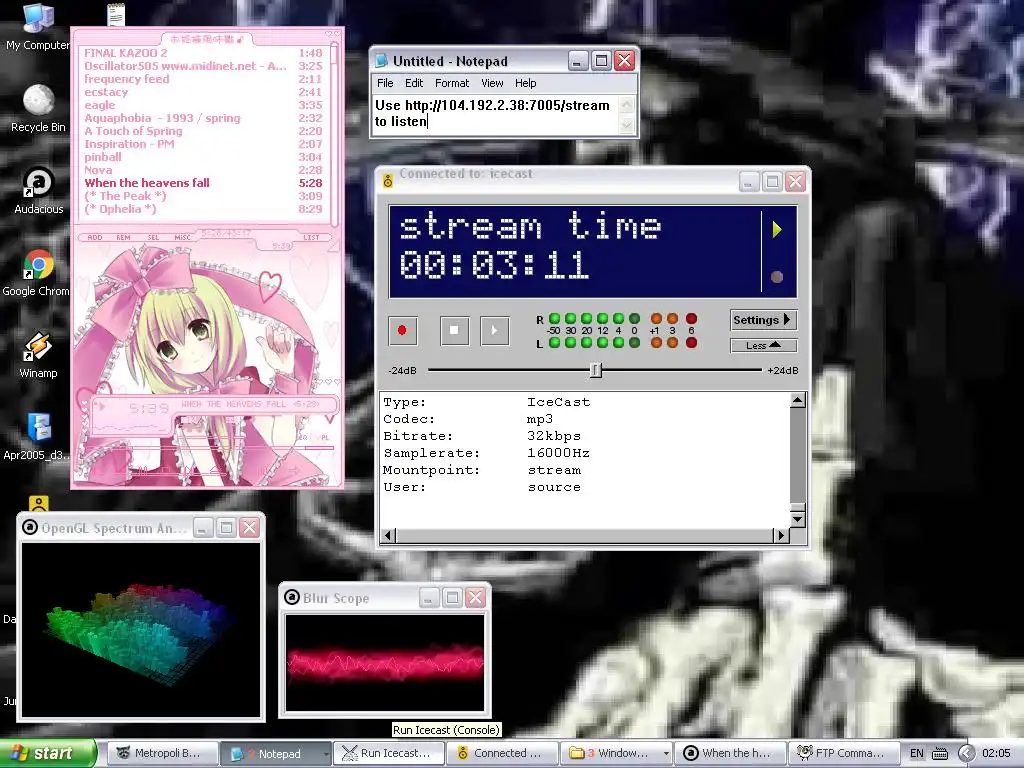The image size is (1024, 768).
Task: Expand hidden tray icons with the arrow
Action: tap(966, 753)
